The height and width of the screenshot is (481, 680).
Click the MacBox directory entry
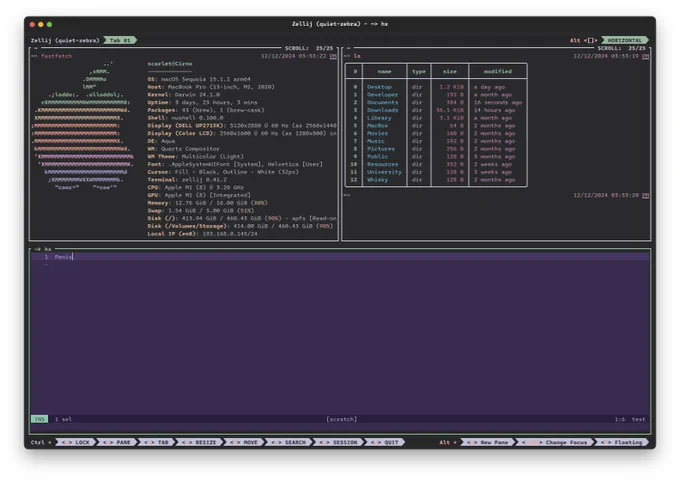point(377,126)
